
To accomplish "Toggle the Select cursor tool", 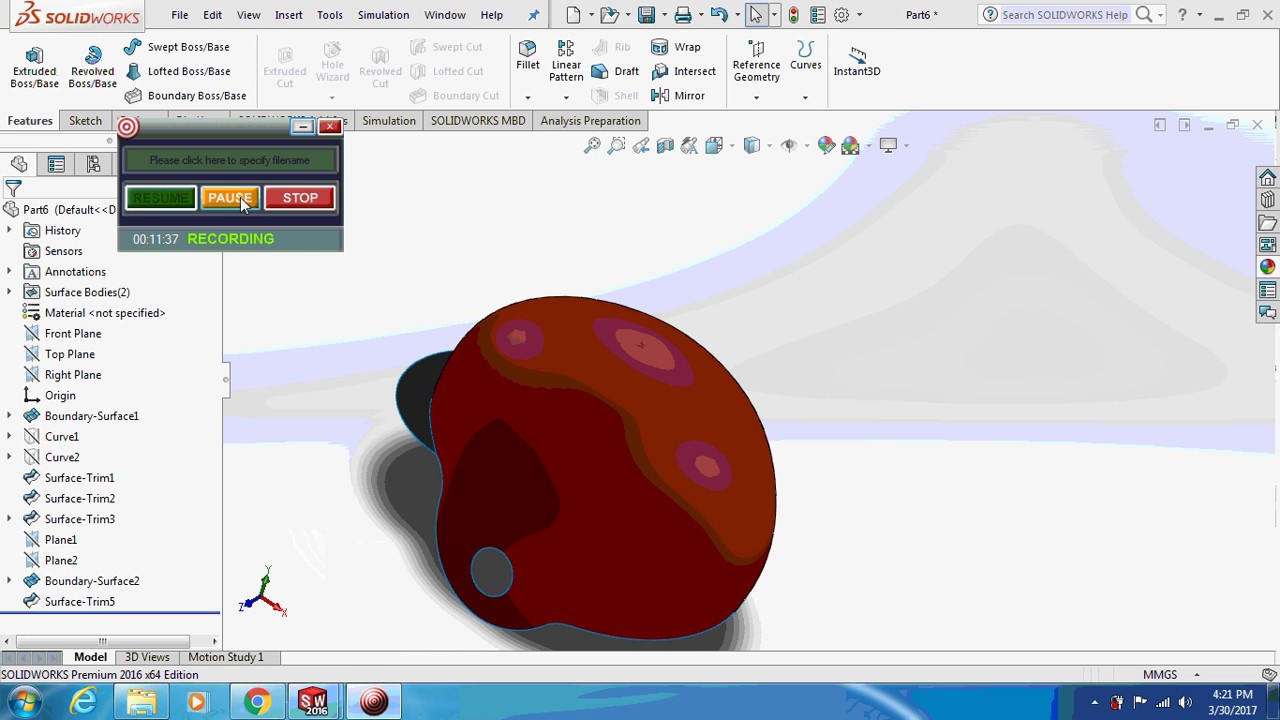I will coord(756,15).
